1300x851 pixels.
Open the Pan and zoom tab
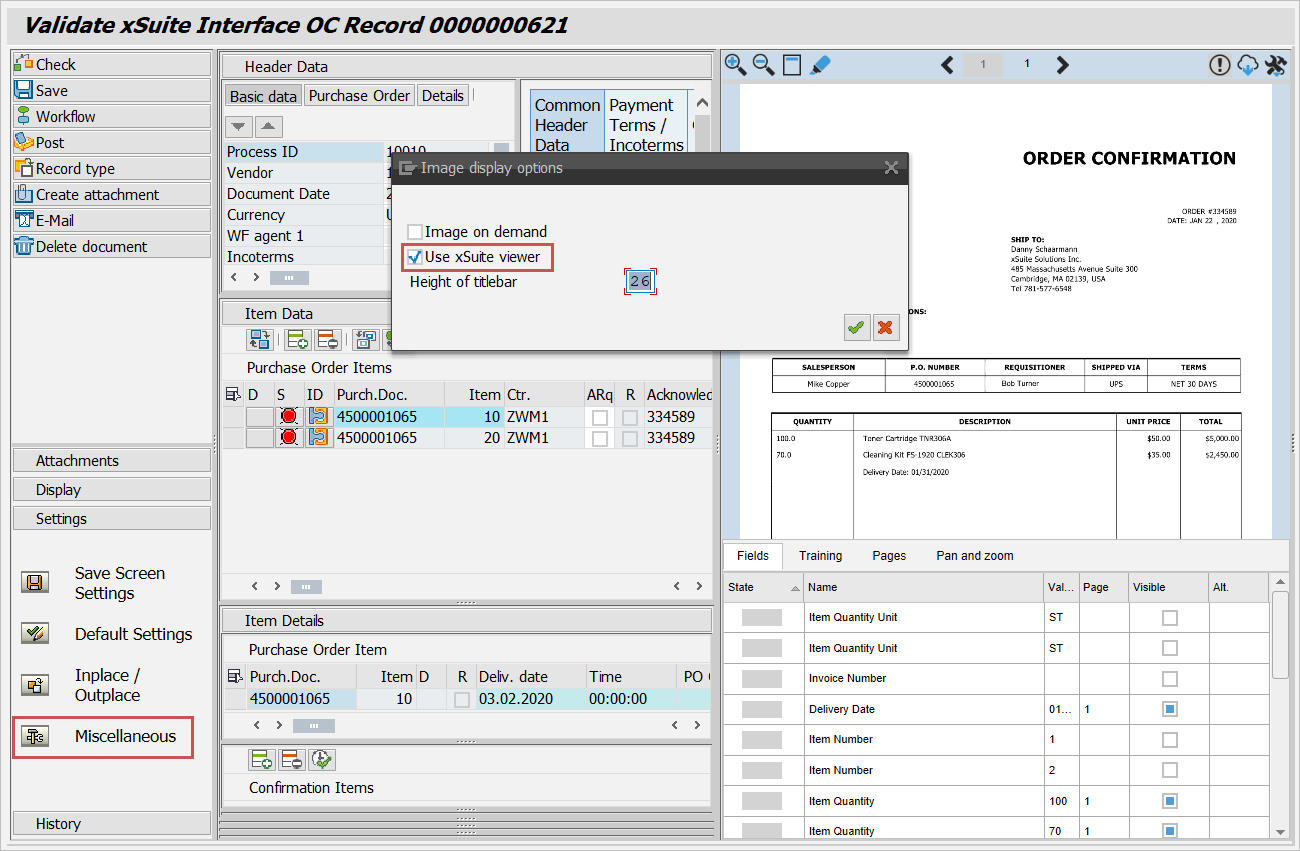point(974,556)
